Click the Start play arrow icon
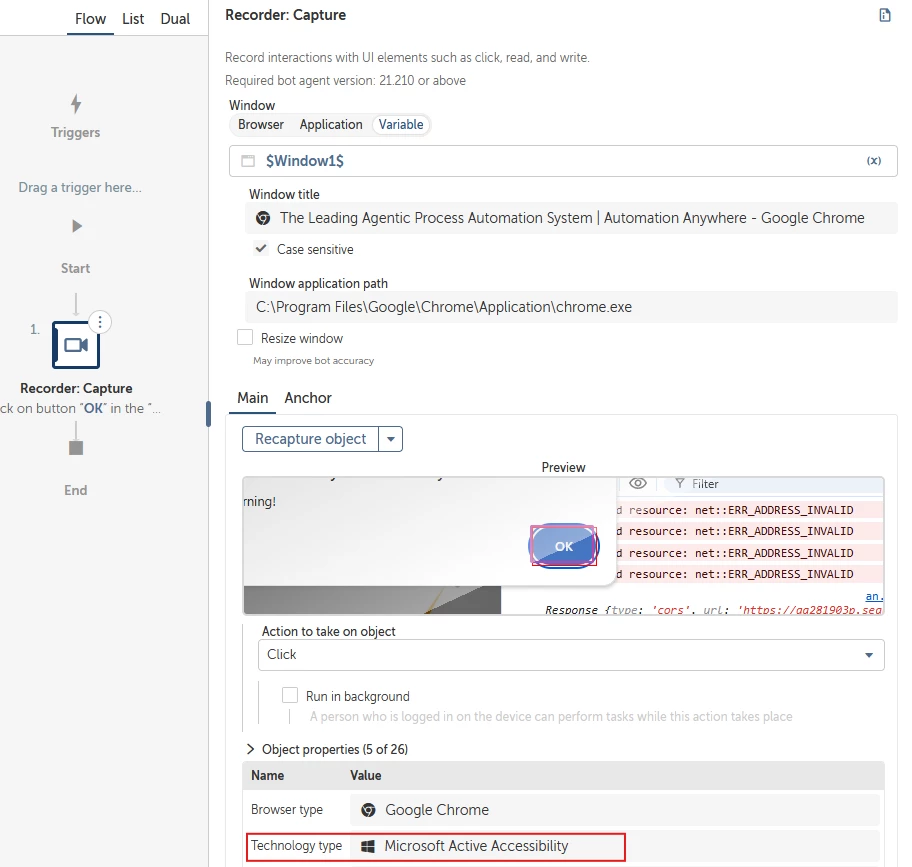This screenshot has height=867, width=912. point(77,226)
